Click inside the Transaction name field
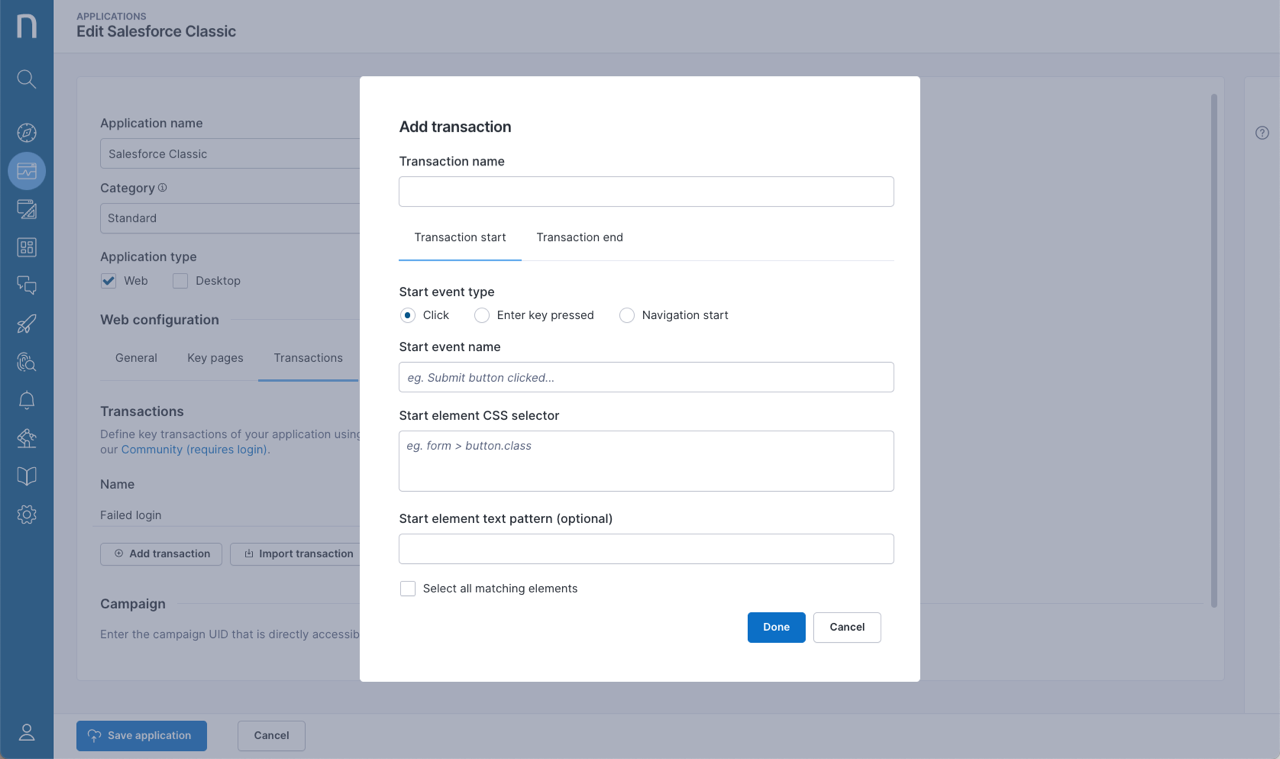Image resolution: width=1280 pixels, height=759 pixels. point(646,191)
